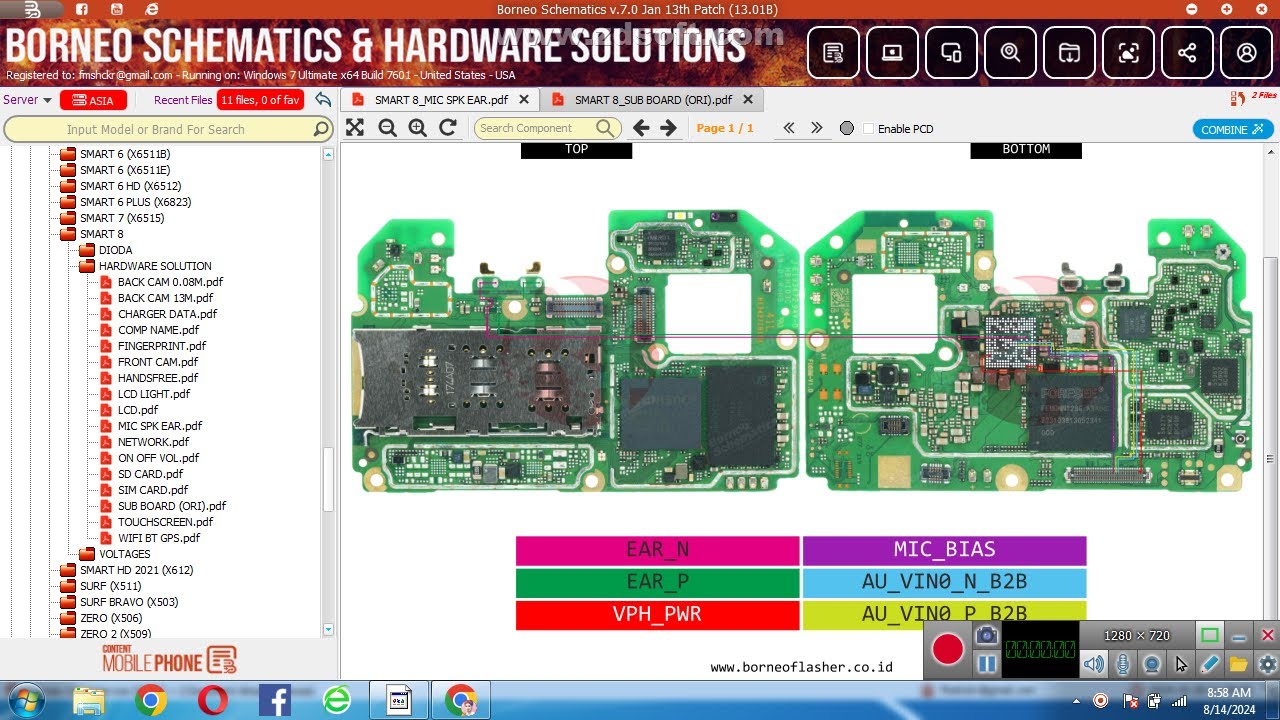1280x720 pixels.
Task: Toggle recorder system audio speaker
Action: 1094,664
